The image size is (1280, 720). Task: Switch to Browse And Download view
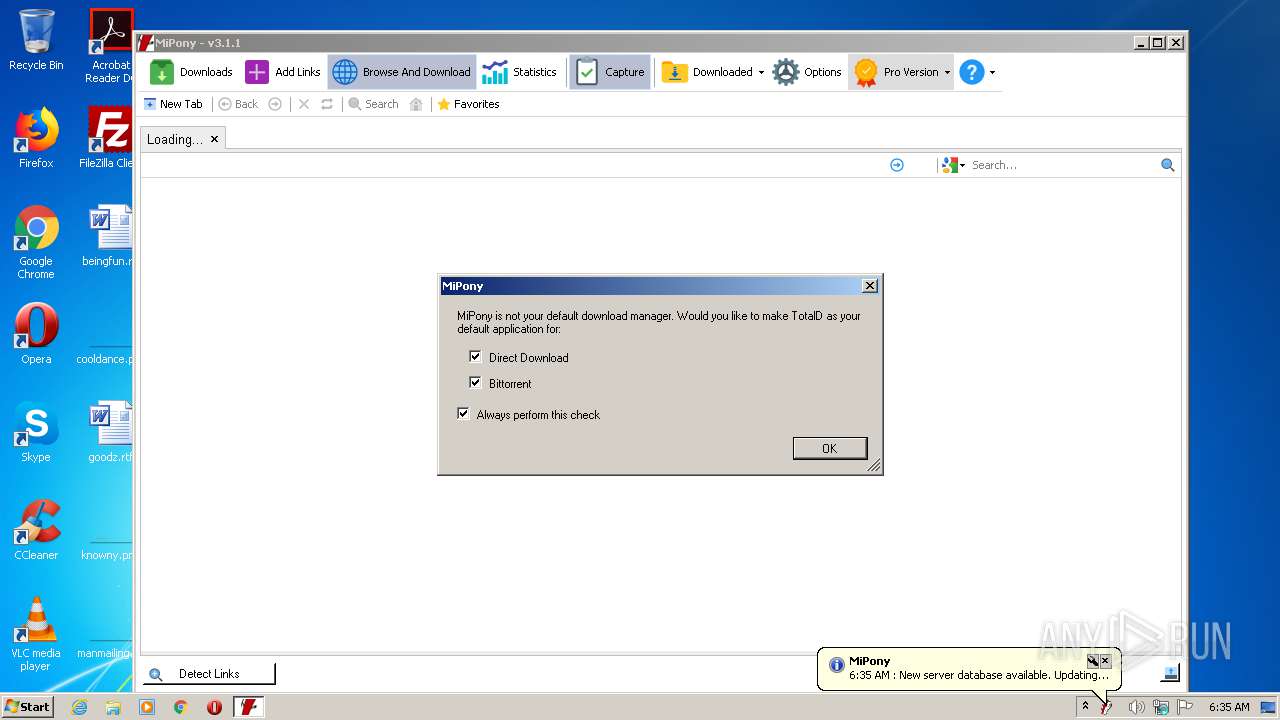402,72
